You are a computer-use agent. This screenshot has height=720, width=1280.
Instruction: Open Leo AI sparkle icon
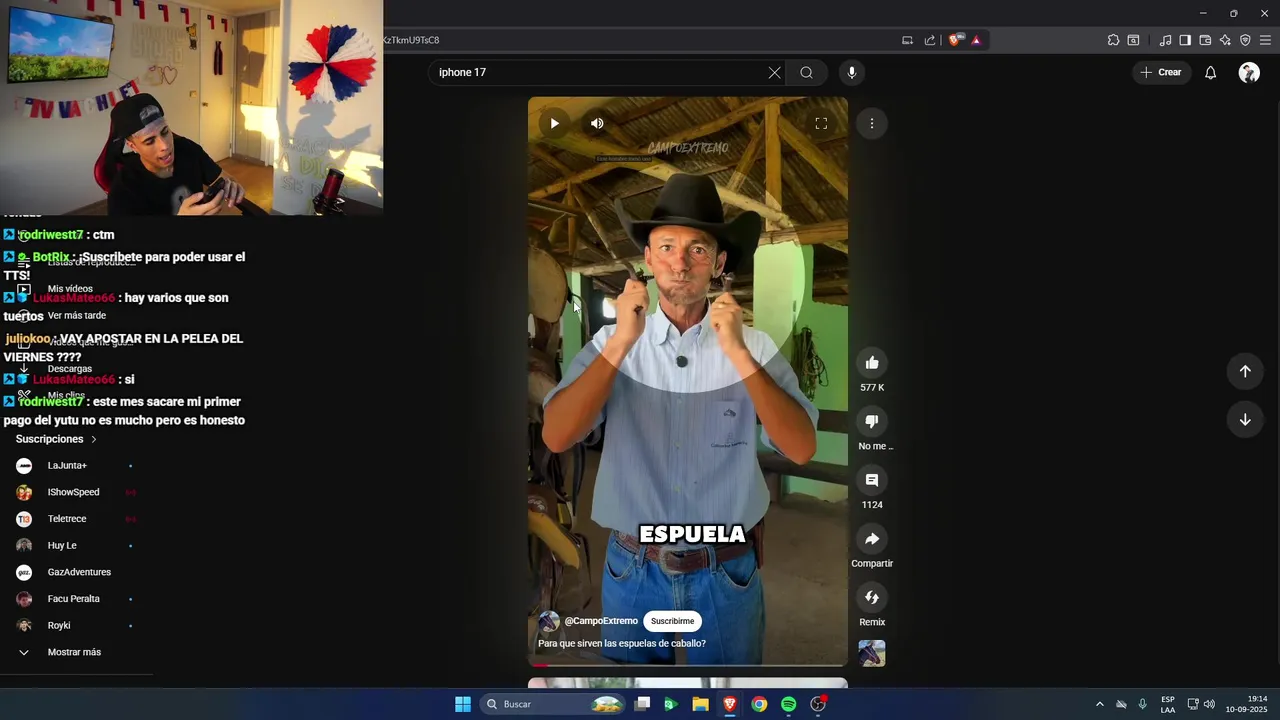pos(1225,40)
